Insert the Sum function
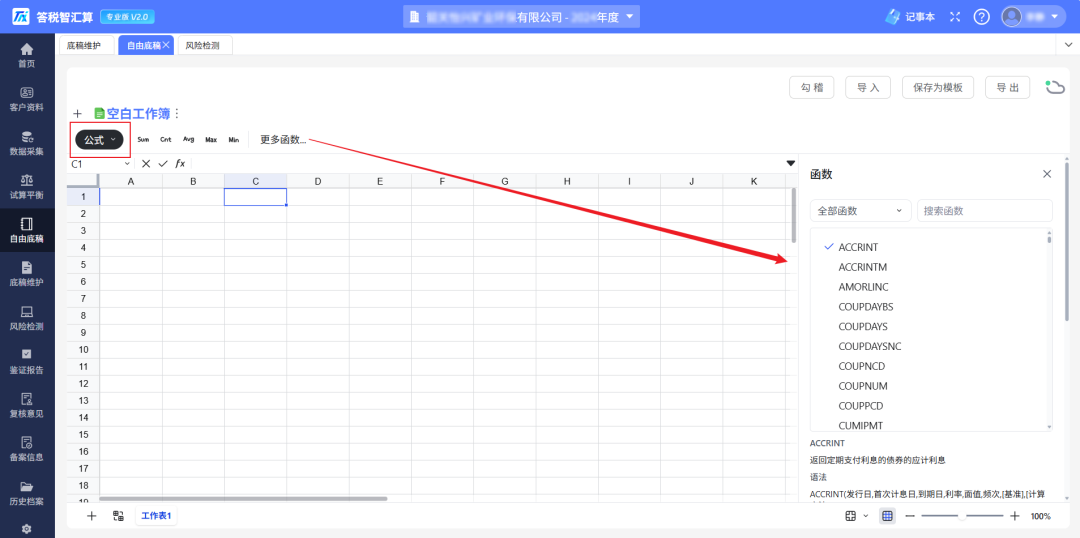The image size is (1080, 538). (143, 139)
